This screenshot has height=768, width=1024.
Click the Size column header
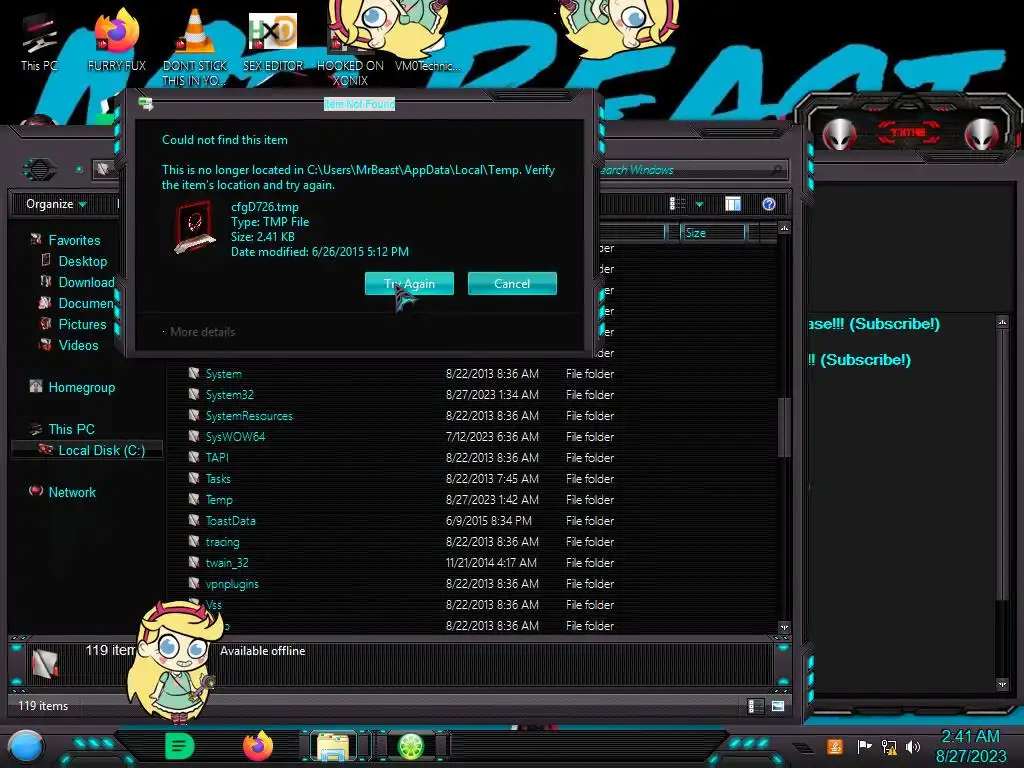(x=712, y=232)
